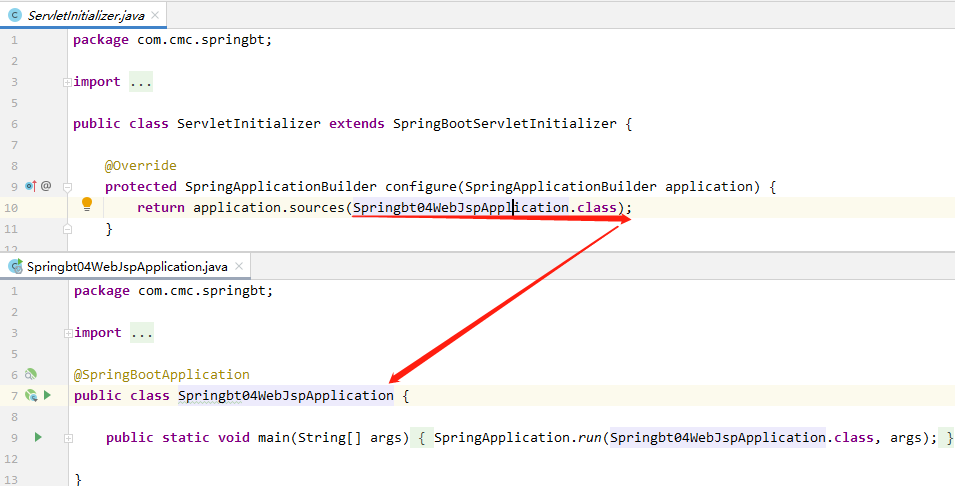Click the 'sources' method call on line 10
The width and height of the screenshot is (955, 486).
coord(317,207)
